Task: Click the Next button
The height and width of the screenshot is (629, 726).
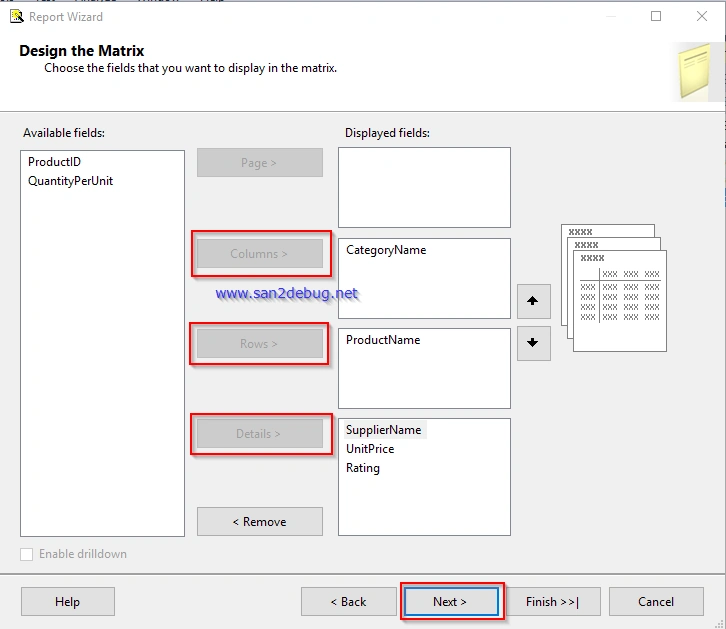Action: pyautogui.click(x=451, y=602)
